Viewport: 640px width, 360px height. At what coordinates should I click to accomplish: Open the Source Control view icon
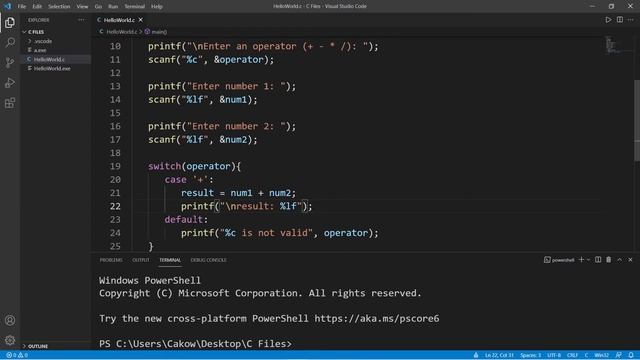click(10, 62)
